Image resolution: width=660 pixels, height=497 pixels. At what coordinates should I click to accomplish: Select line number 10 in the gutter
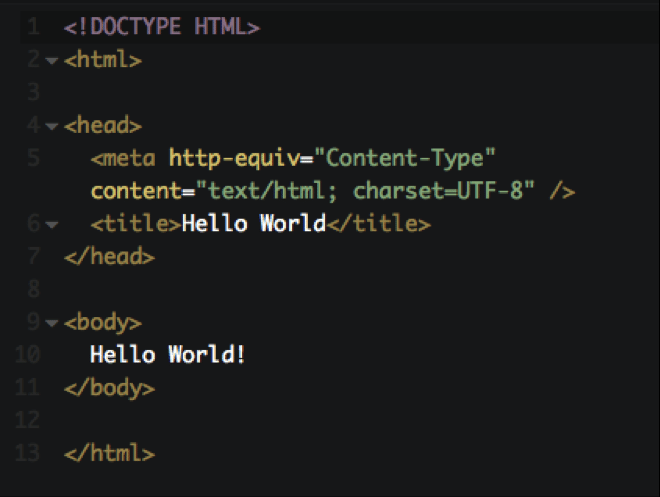(28, 355)
